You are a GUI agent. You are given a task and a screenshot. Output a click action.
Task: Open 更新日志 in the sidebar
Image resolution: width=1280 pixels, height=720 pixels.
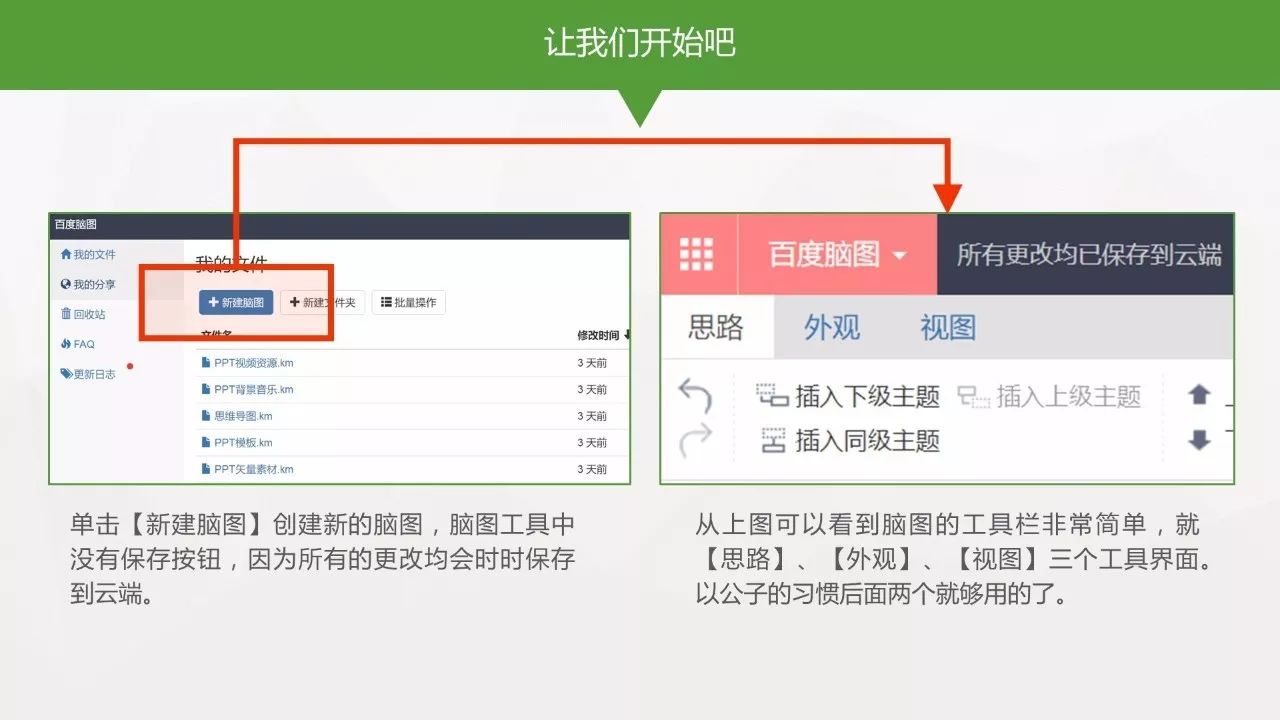click(x=88, y=374)
